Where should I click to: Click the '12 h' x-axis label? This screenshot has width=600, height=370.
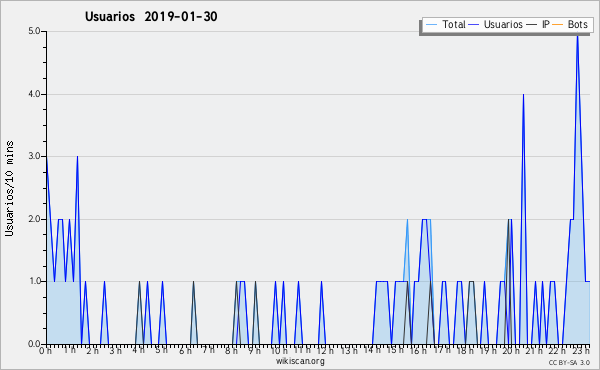(x=325, y=351)
